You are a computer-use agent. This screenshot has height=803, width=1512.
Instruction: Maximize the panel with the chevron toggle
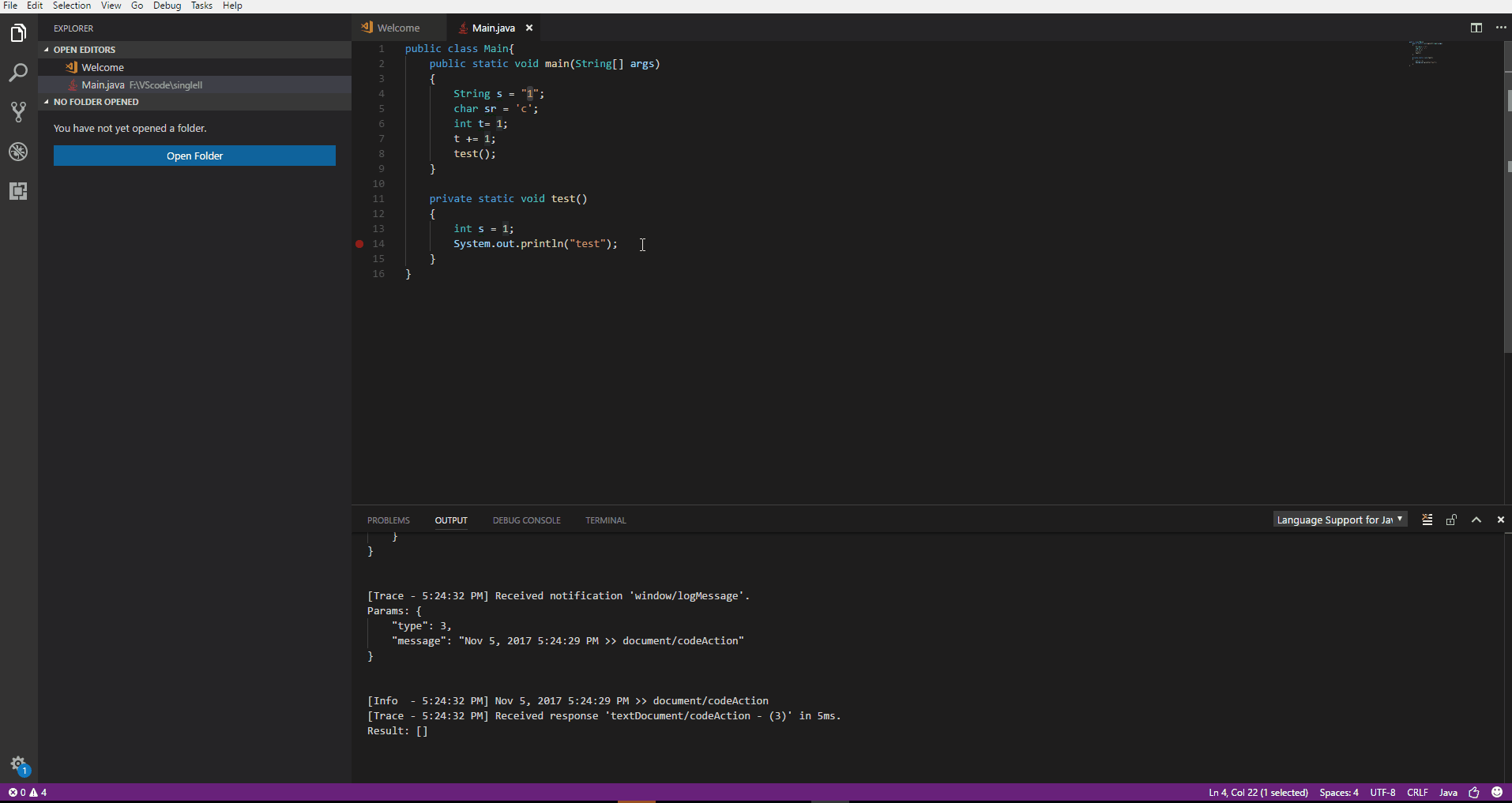tap(1476, 520)
